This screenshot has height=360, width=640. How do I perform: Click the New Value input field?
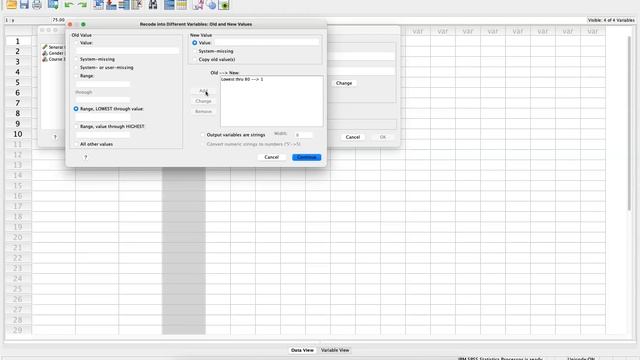click(x=267, y=42)
